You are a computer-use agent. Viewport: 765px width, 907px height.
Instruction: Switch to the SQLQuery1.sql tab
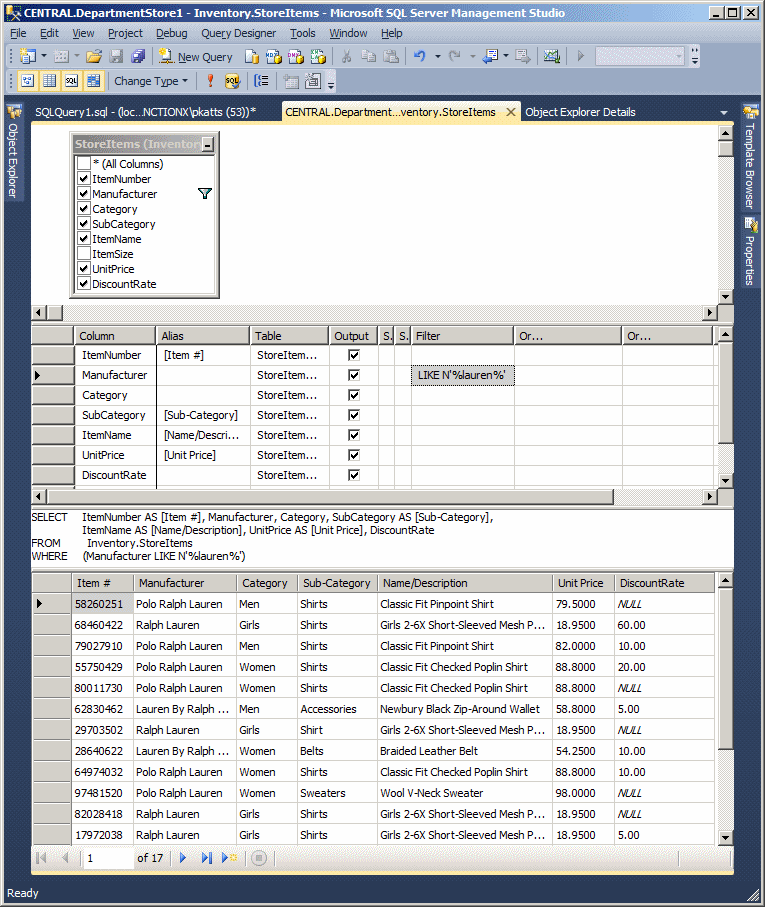[145, 112]
